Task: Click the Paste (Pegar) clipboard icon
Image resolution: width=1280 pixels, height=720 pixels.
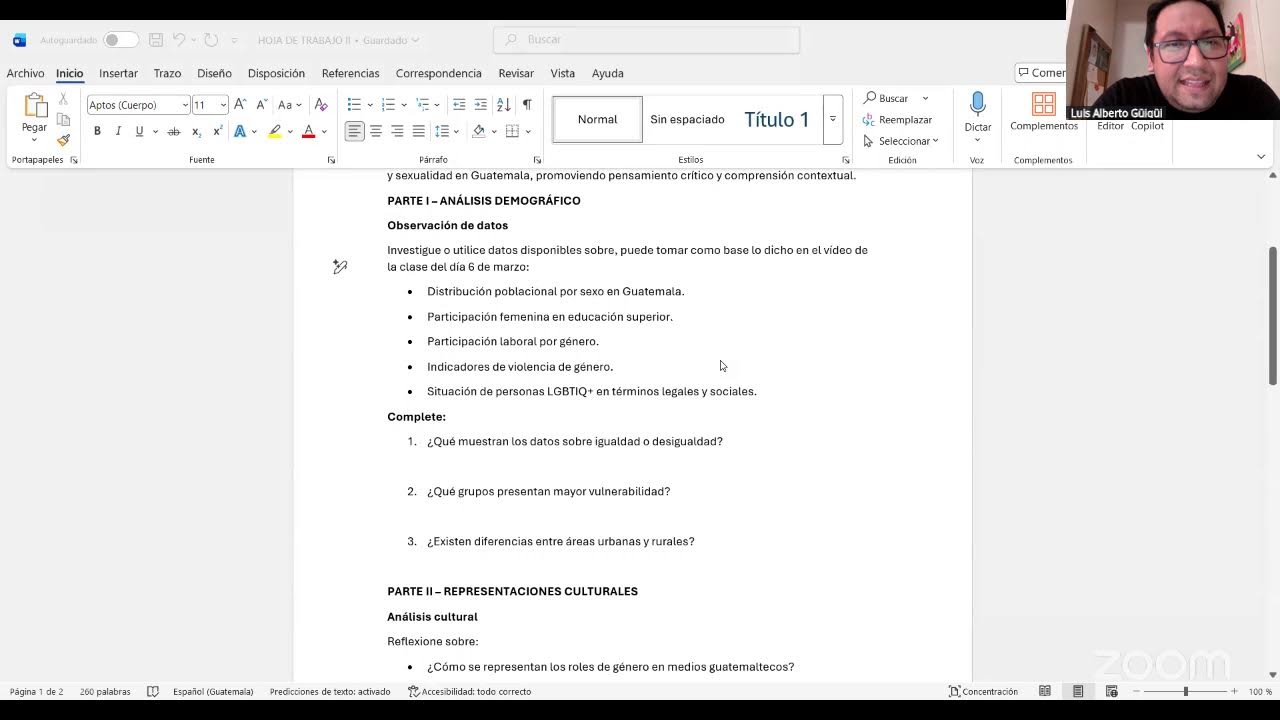Action: 35,106
